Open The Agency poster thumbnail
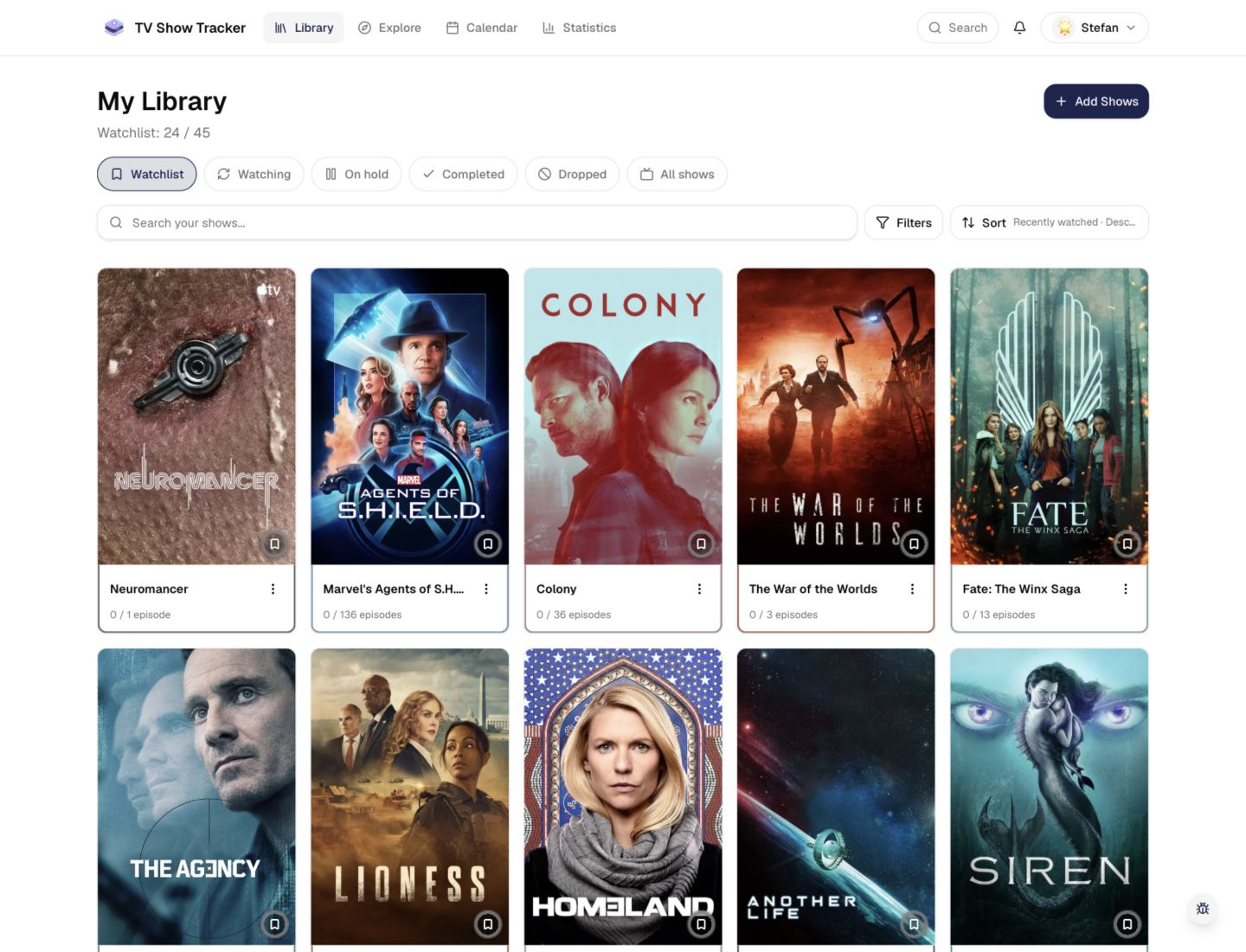This screenshot has height=952, width=1246. (196, 797)
